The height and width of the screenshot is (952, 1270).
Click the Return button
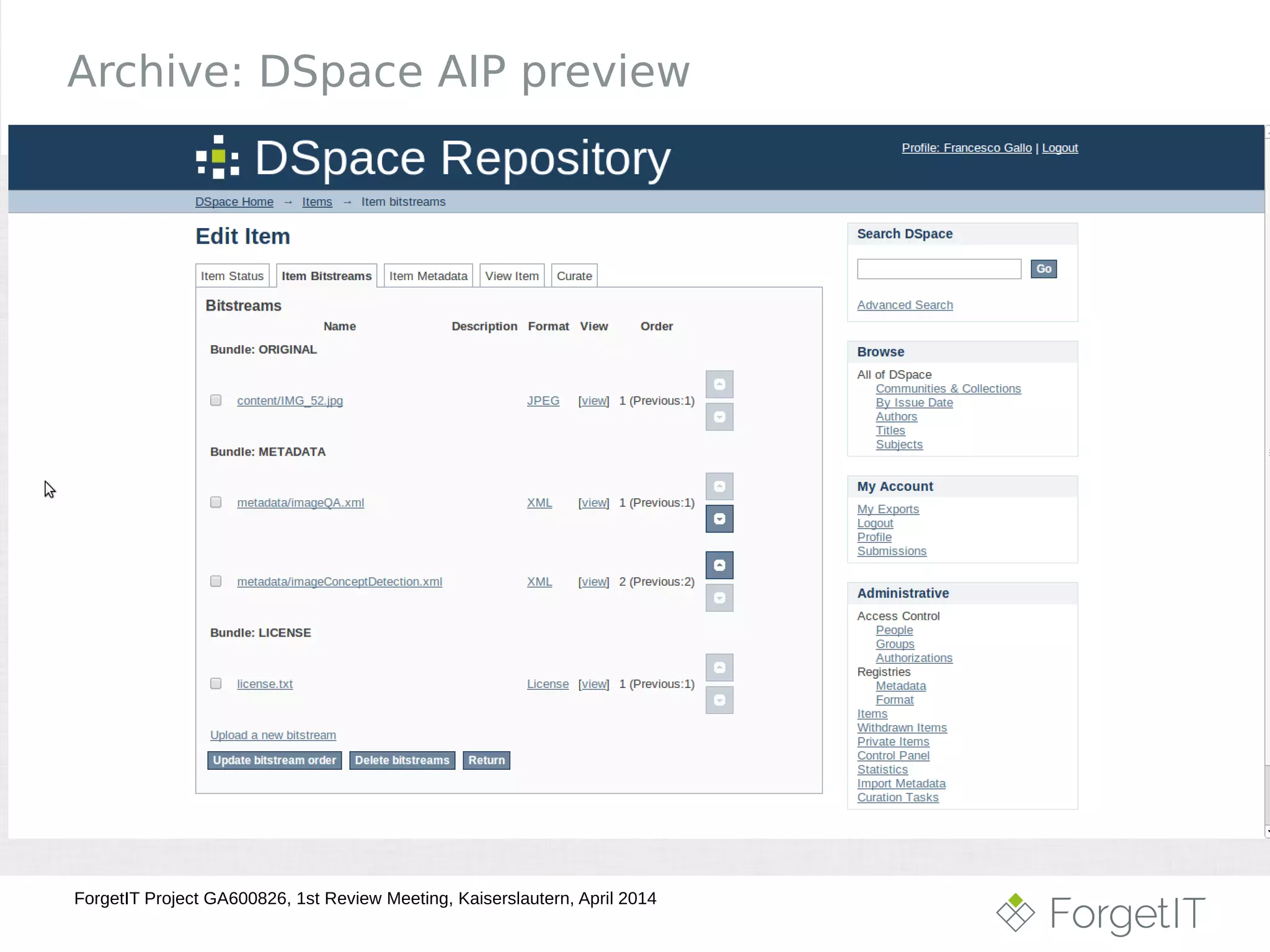tap(487, 760)
